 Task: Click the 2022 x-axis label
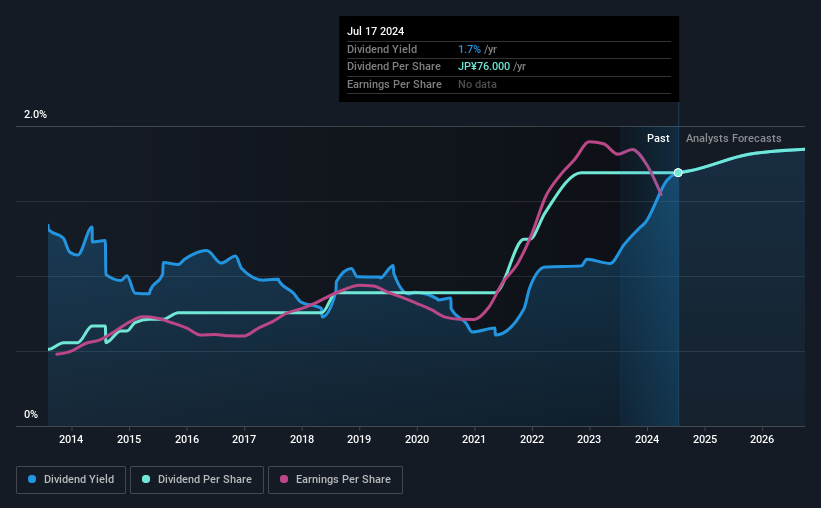point(532,439)
